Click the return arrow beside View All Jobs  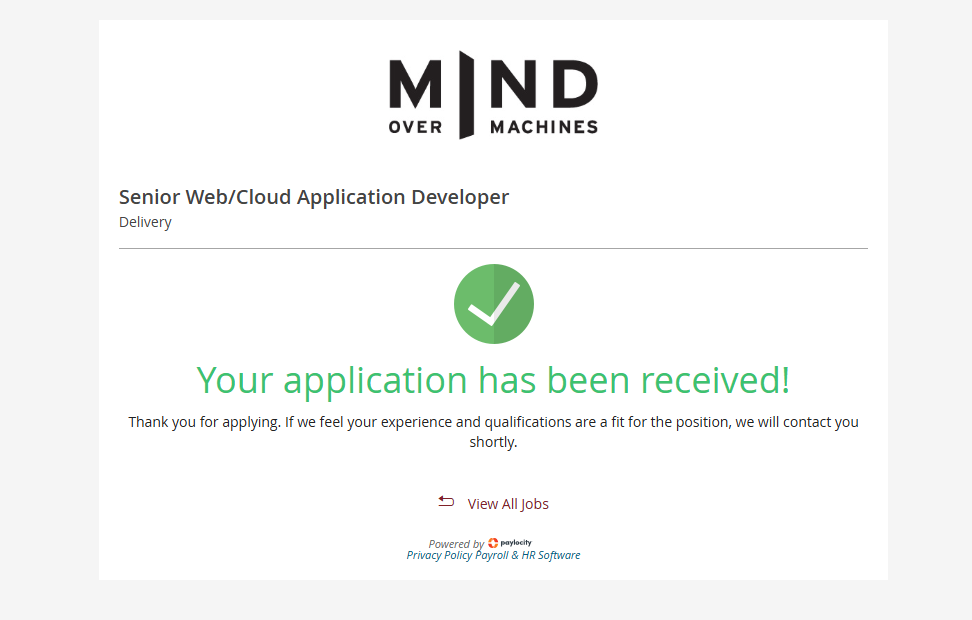446,502
